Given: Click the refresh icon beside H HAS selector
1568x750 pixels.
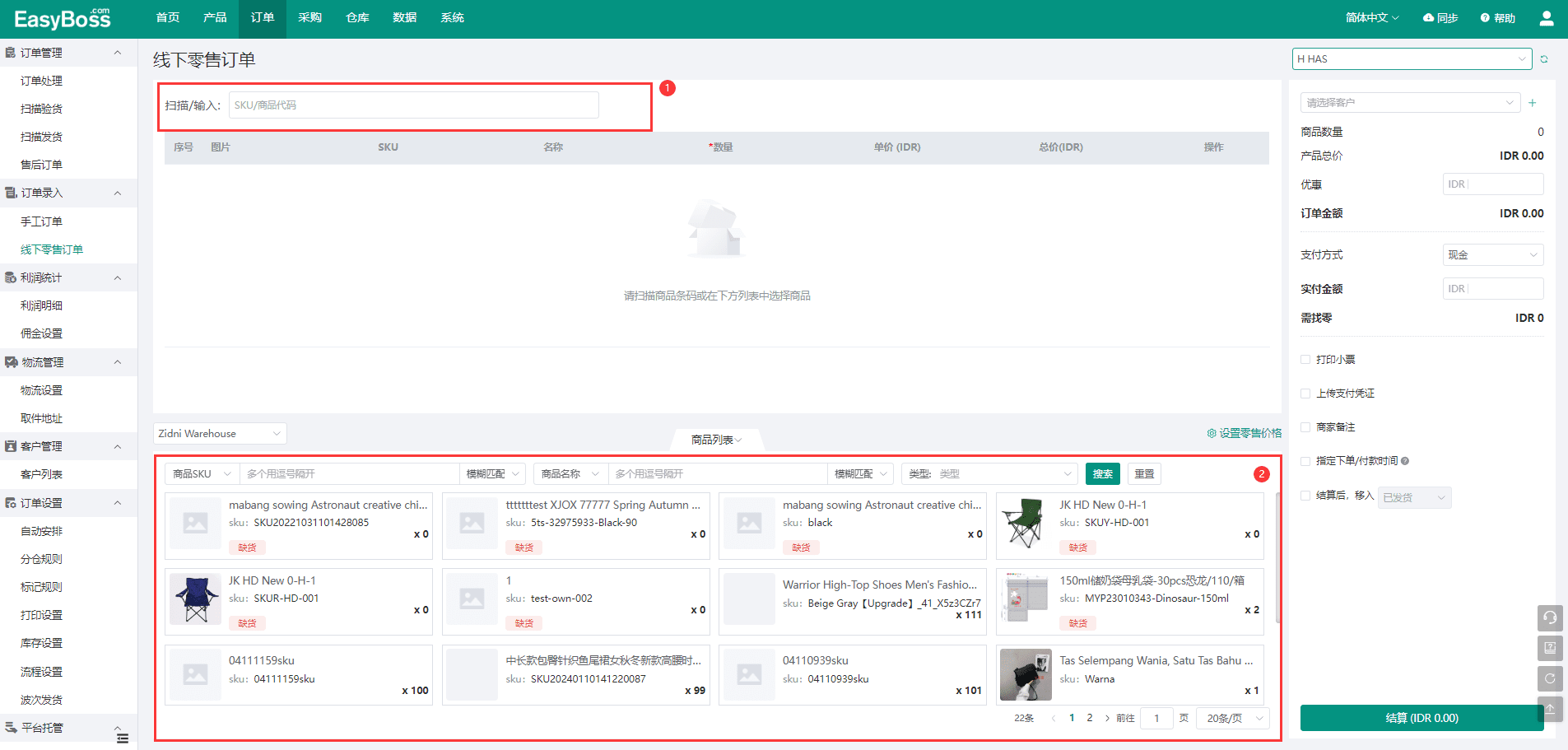Looking at the screenshot, I should click(1544, 59).
